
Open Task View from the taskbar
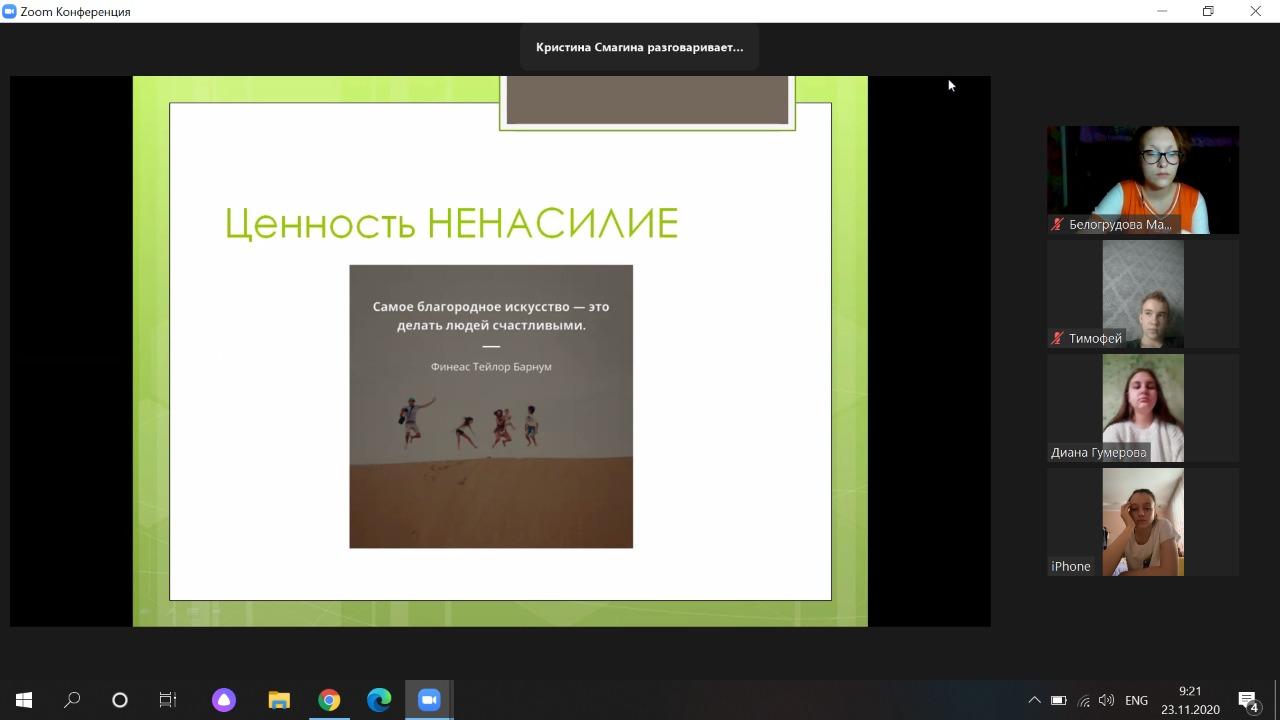click(168, 700)
